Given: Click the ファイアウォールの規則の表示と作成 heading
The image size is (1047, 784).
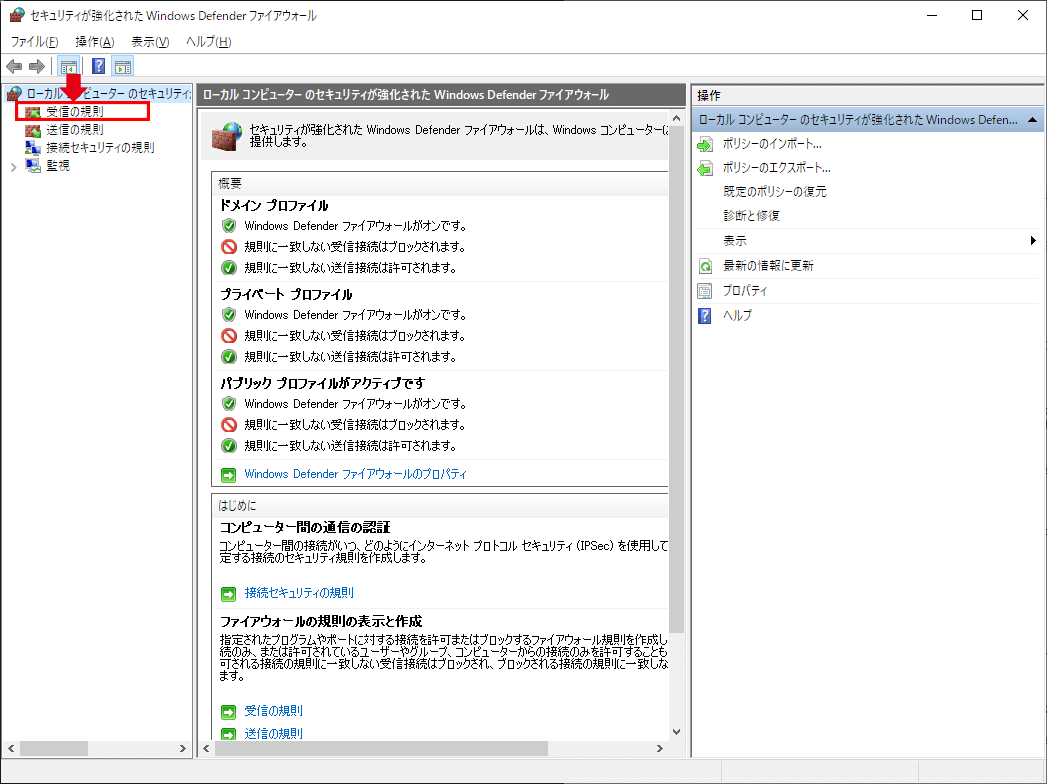Looking at the screenshot, I should (321, 622).
